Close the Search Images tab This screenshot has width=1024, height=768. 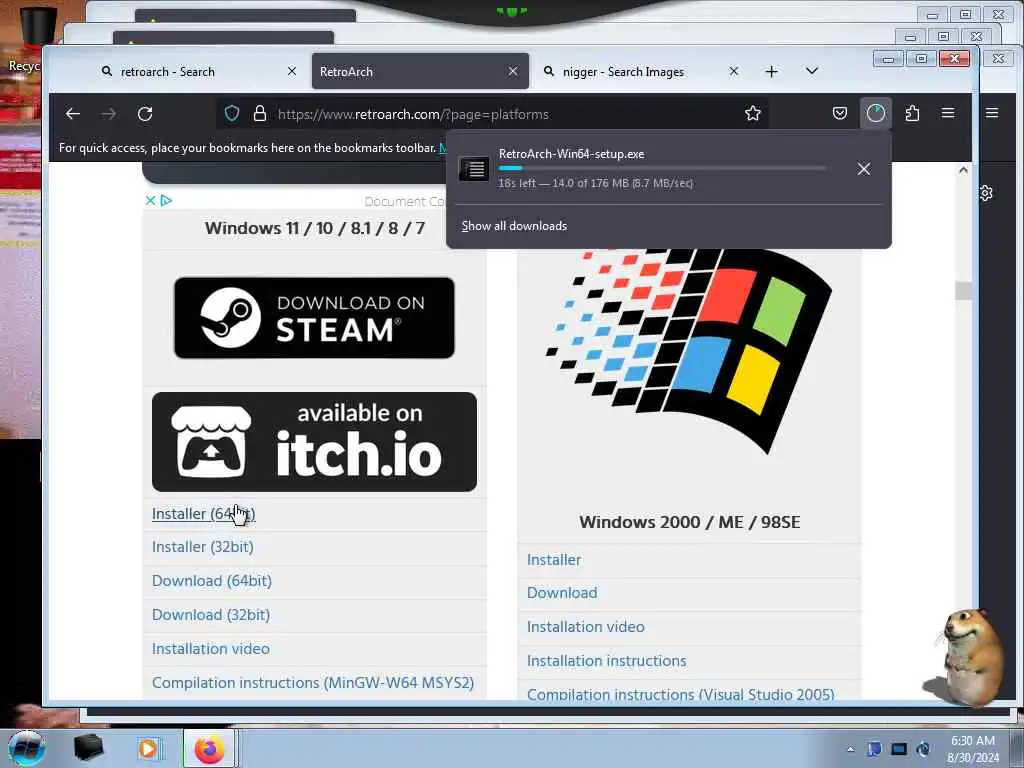pyautogui.click(x=733, y=71)
